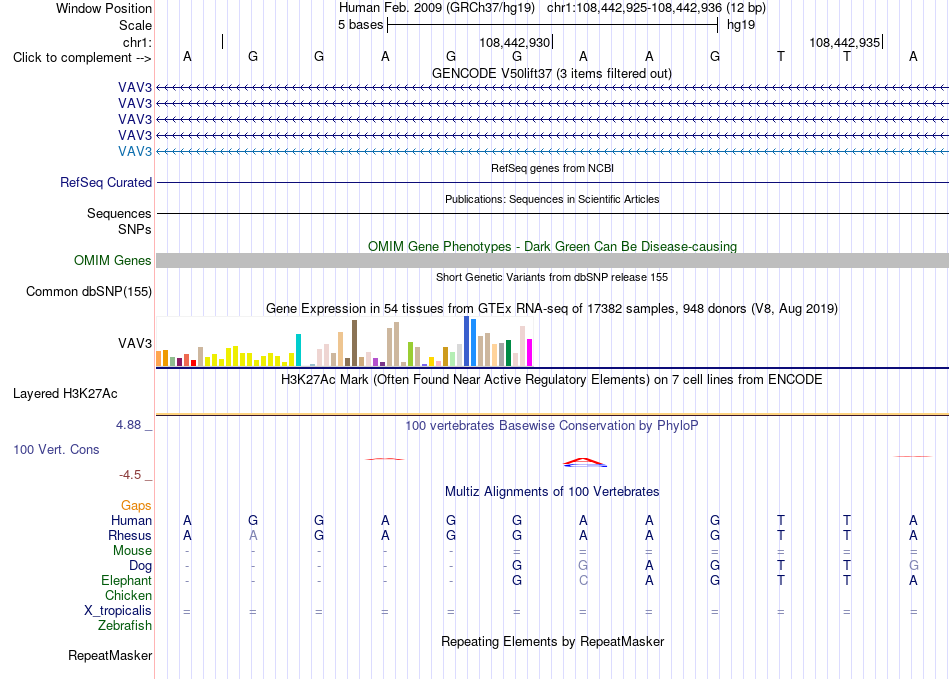The height and width of the screenshot is (679, 950).
Task: Select the Zebrafish alignment row label
Action: [125, 625]
